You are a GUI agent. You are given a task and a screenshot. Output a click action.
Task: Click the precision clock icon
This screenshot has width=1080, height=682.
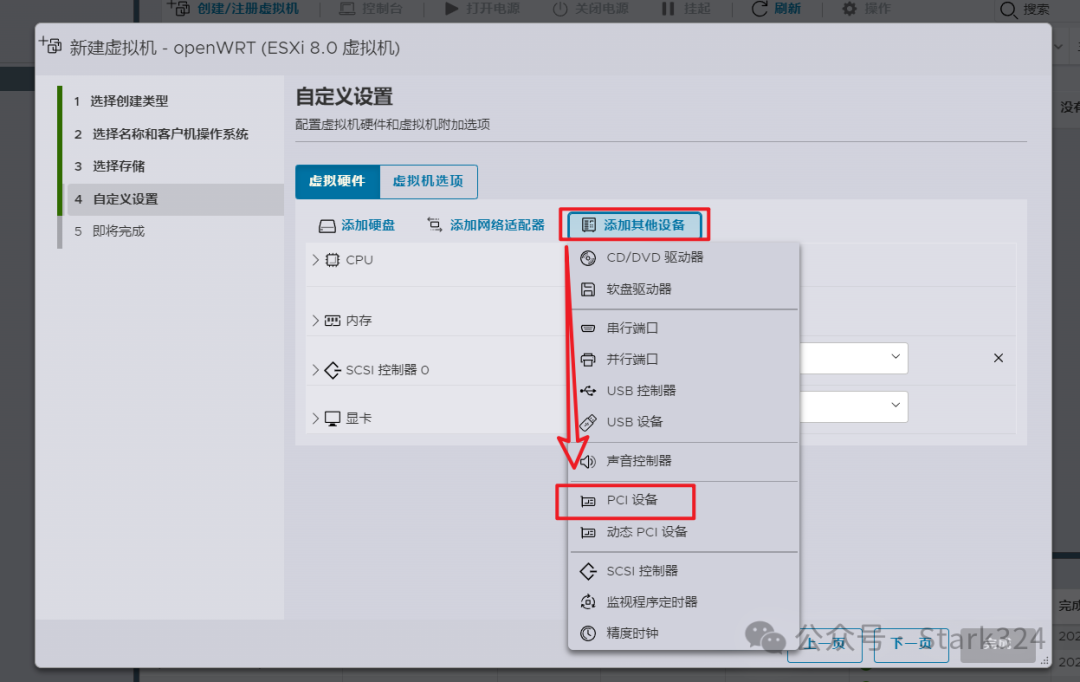(588, 633)
